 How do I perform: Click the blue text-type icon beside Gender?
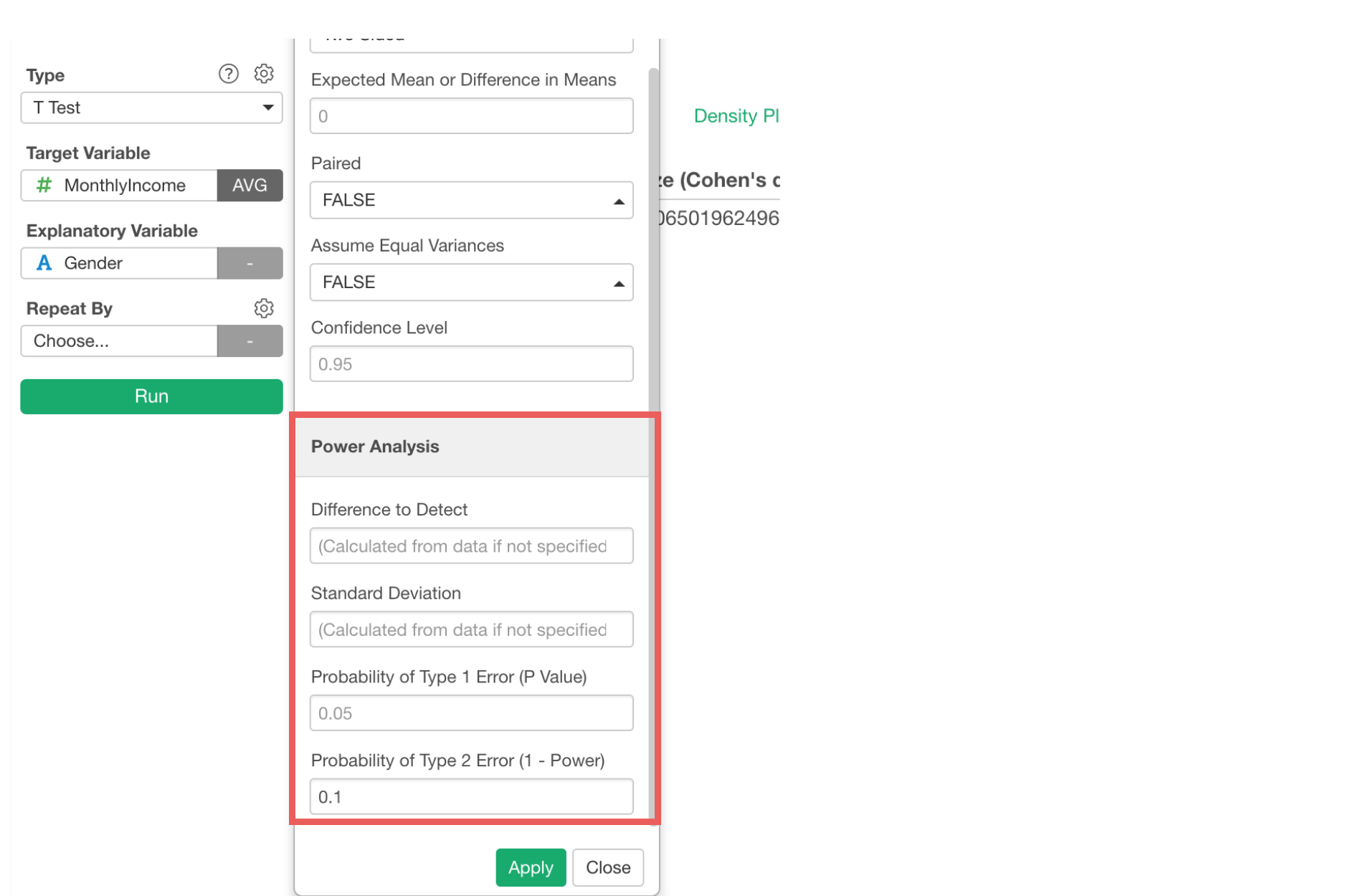click(x=44, y=263)
